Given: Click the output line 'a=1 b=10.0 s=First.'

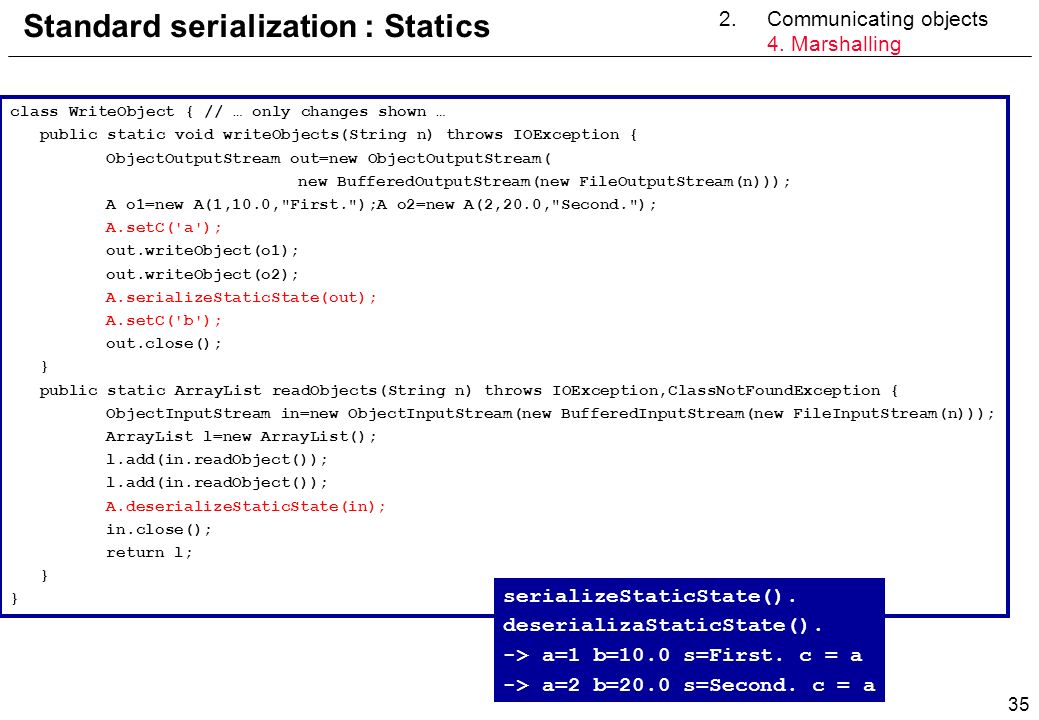Looking at the screenshot, I should (683, 656).
